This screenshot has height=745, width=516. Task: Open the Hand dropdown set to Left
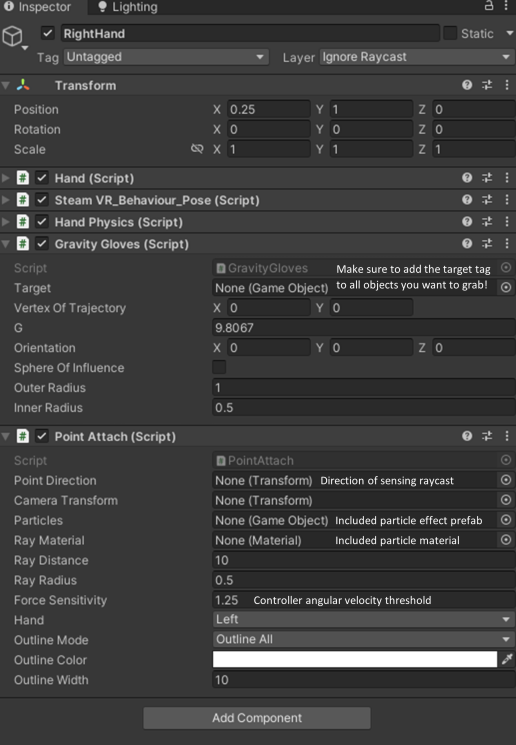pyautogui.click(x=363, y=620)
